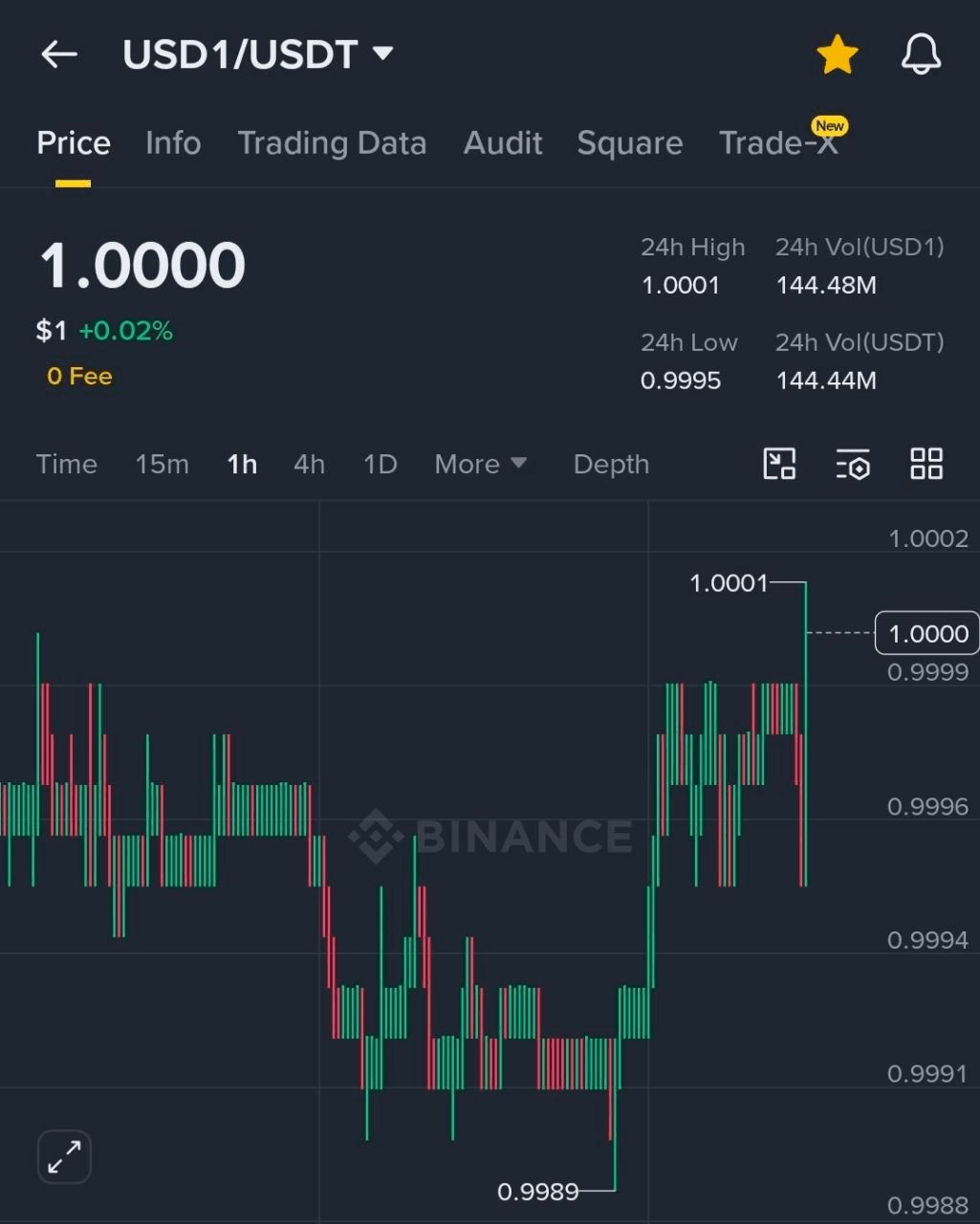Open chart indicator settings icon
980x1224 pixels.
[x=853, y=464]
